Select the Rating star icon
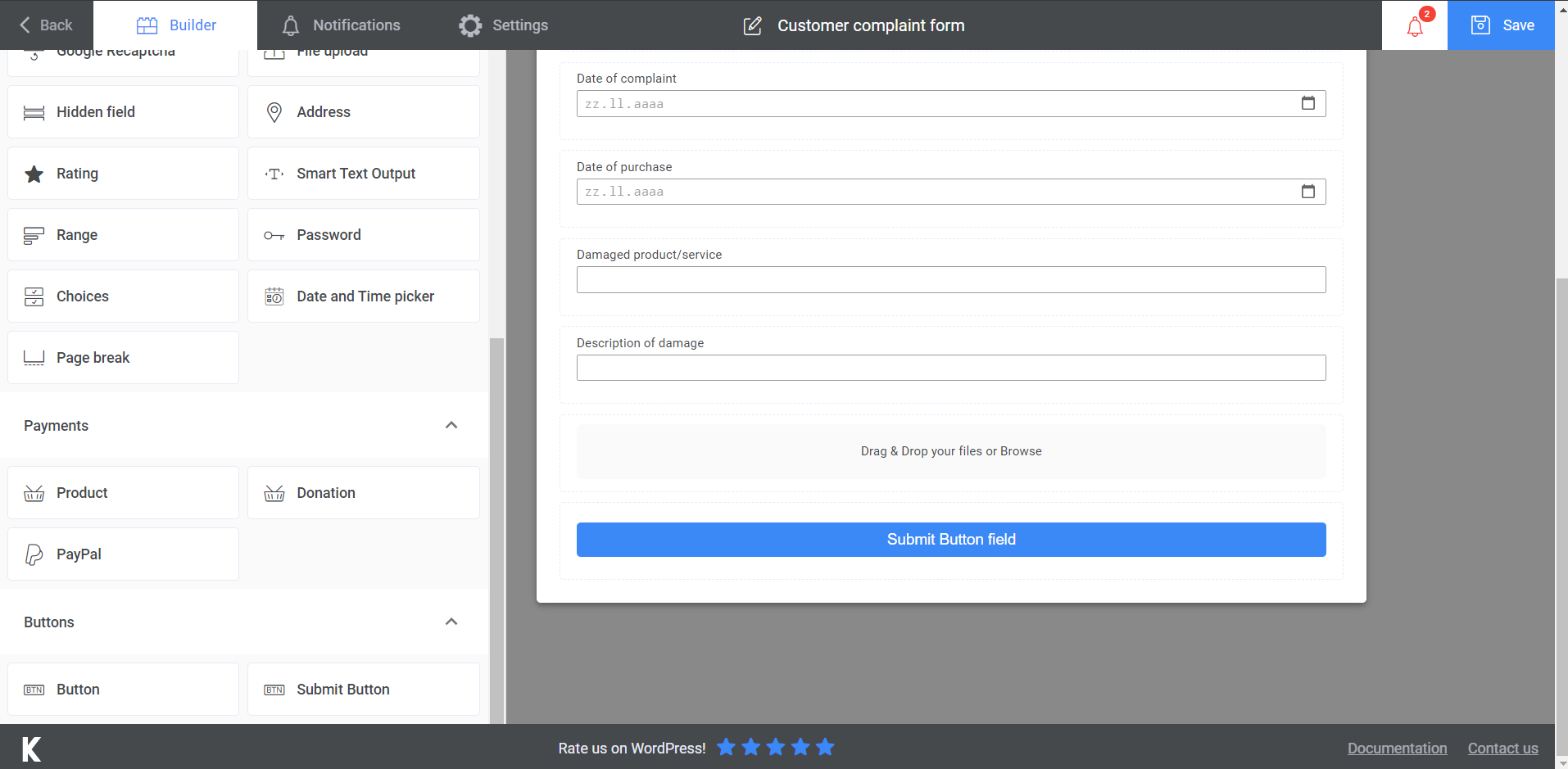Image resolution: width=1568 pixels, height=769 pixels. click(34, 173)
